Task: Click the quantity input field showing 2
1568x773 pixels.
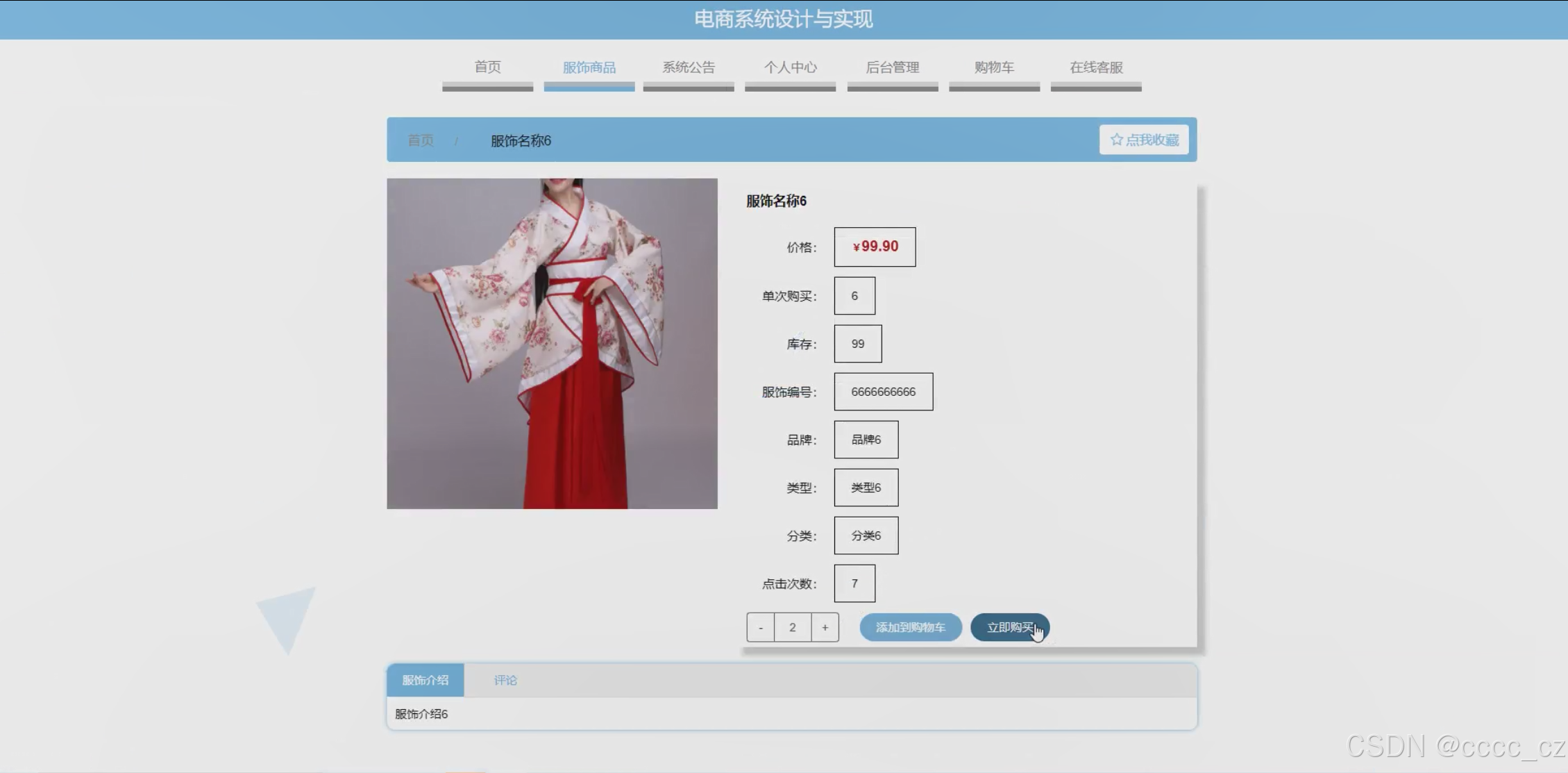Action: coord(793,627)
